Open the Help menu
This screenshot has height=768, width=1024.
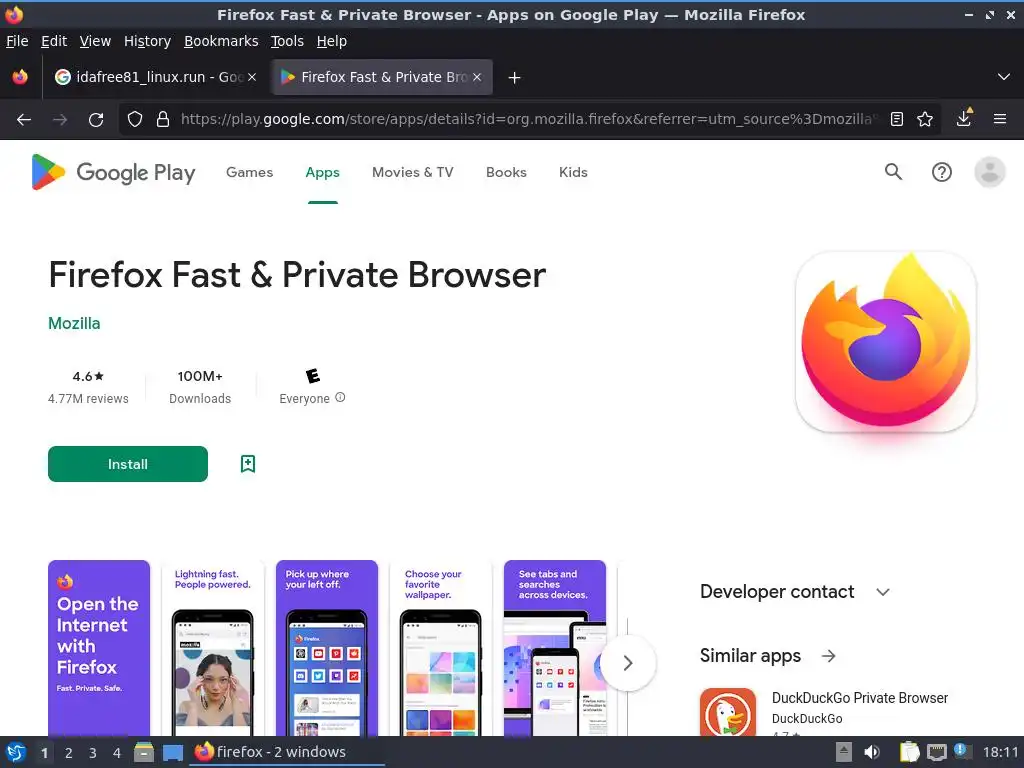[x=332, y=41]
